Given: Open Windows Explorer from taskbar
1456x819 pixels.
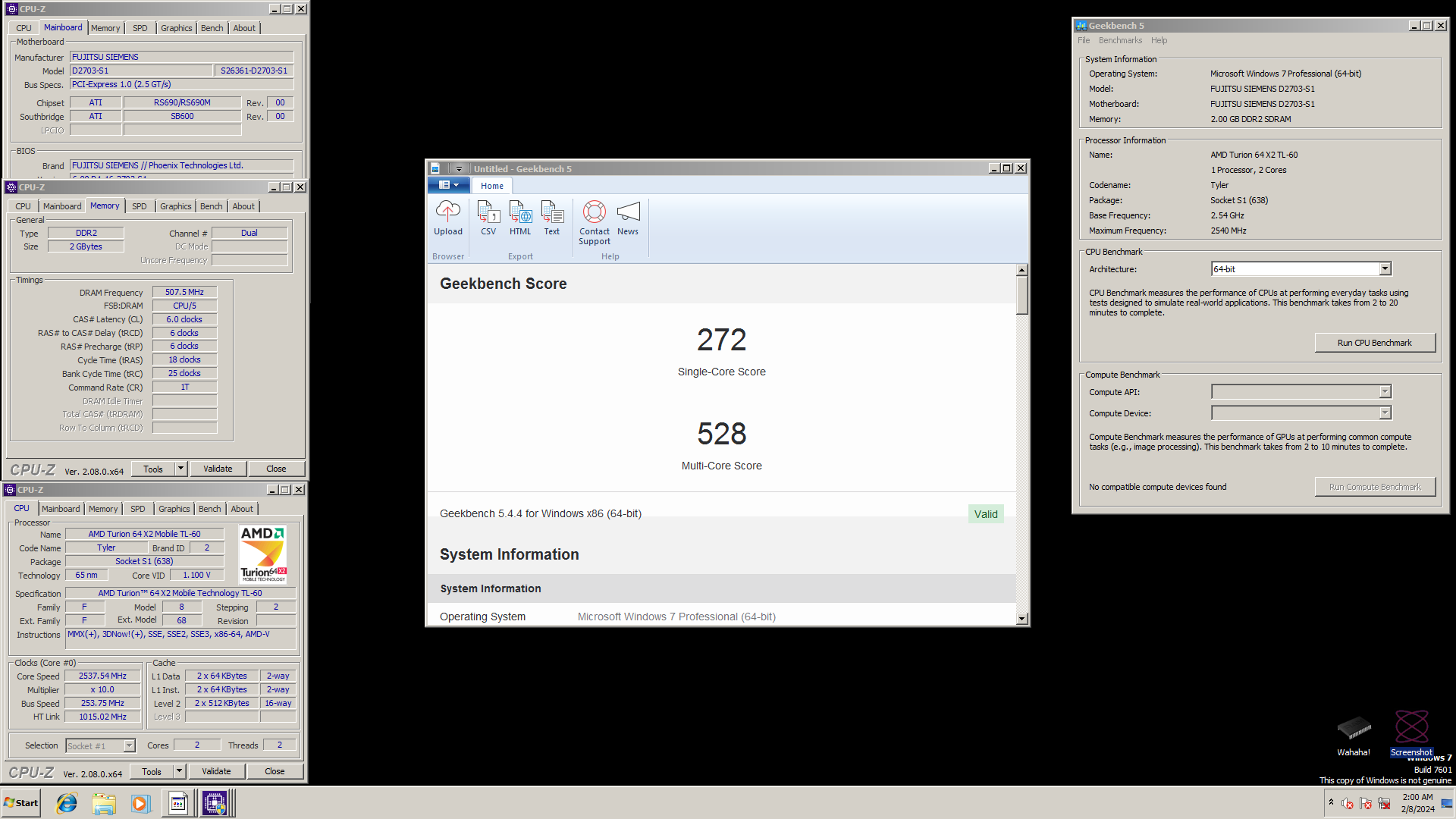Looking at the screenshot, I should pos(104,803).
